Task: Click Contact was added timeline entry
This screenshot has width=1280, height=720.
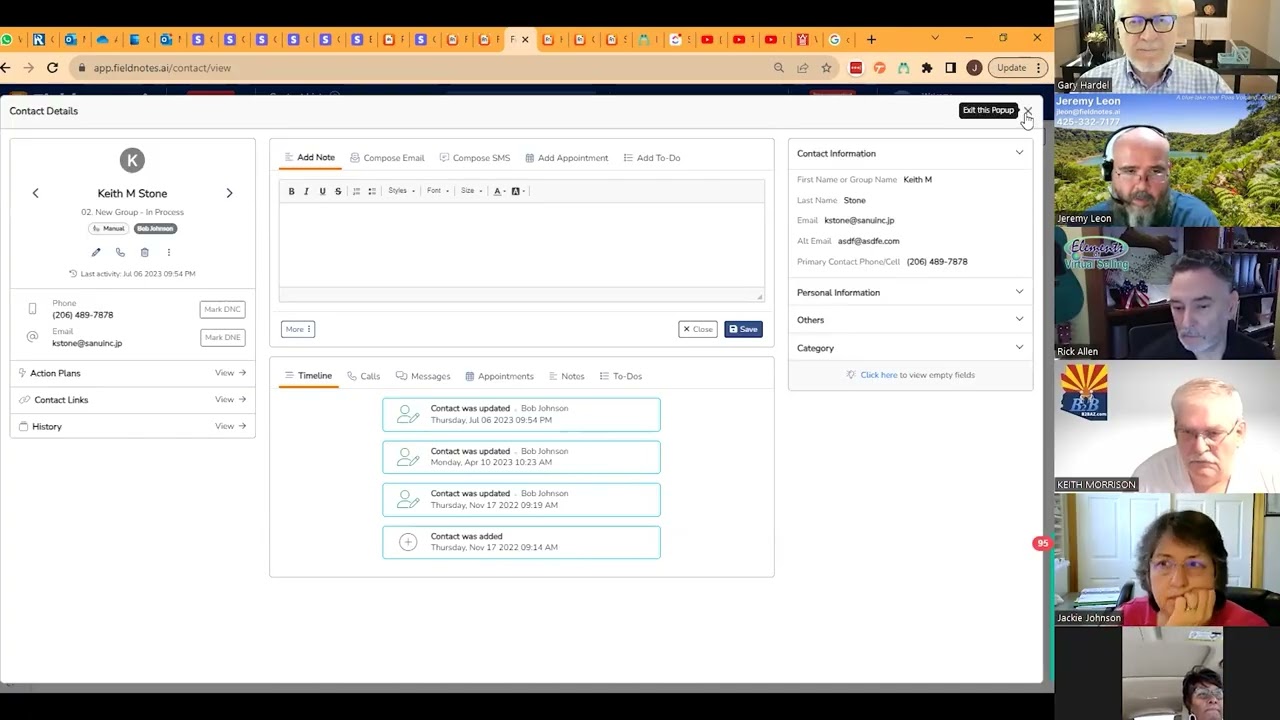Action: pyautogui.click(x=521, y=542)
